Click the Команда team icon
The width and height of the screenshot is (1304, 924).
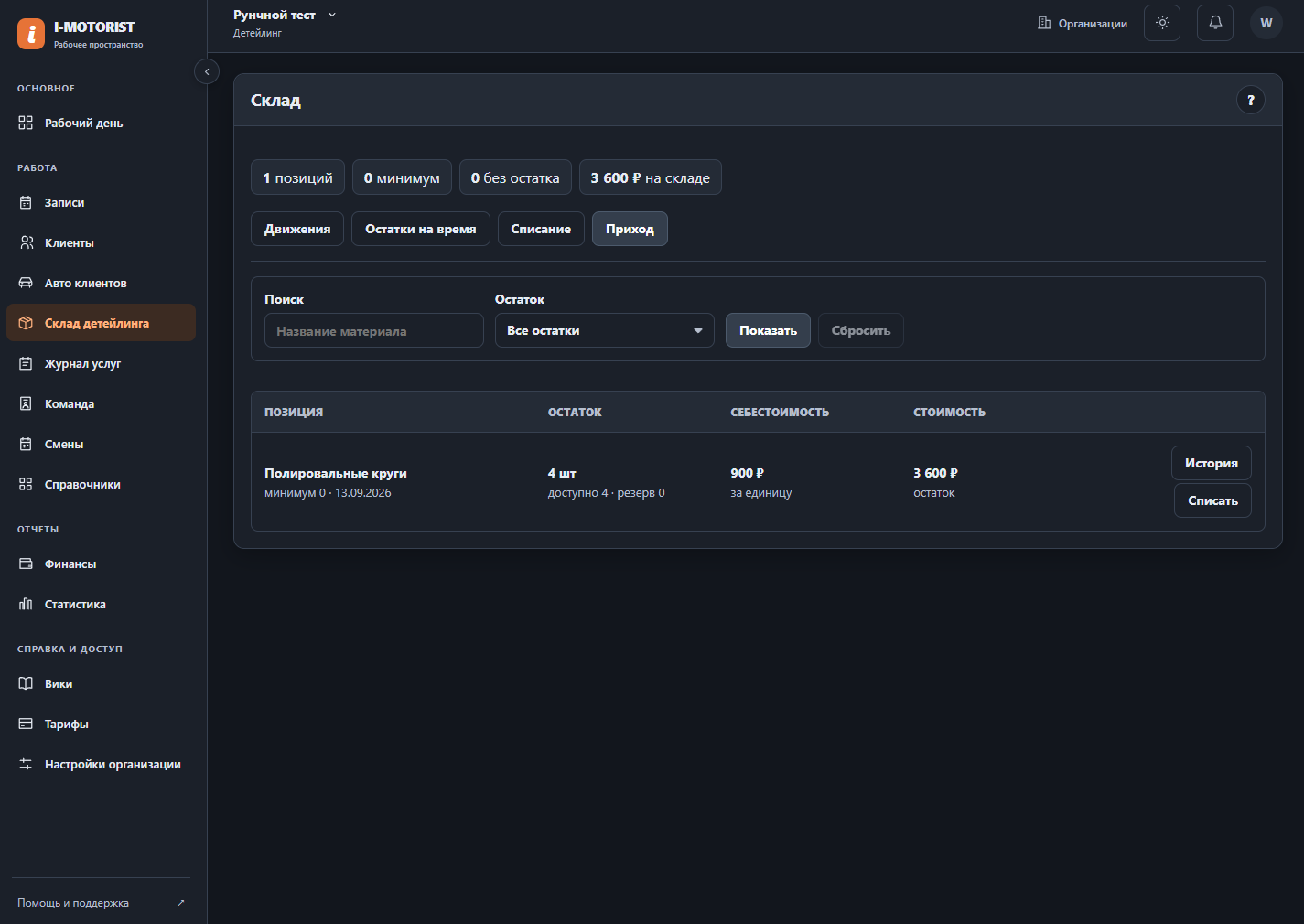coord(26,403)
